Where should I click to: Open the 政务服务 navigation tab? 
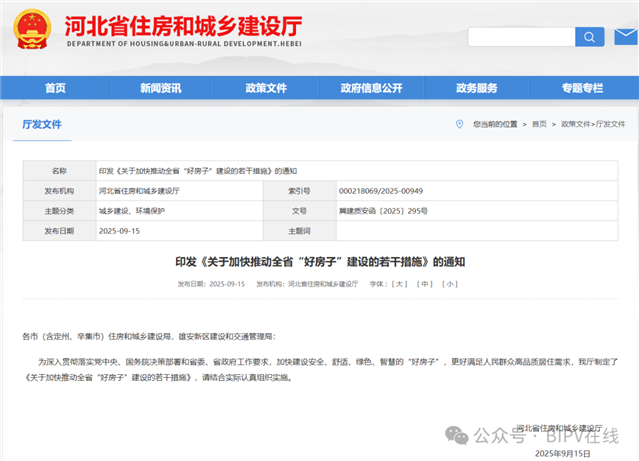pyautogui.click(x=476, y=88)
